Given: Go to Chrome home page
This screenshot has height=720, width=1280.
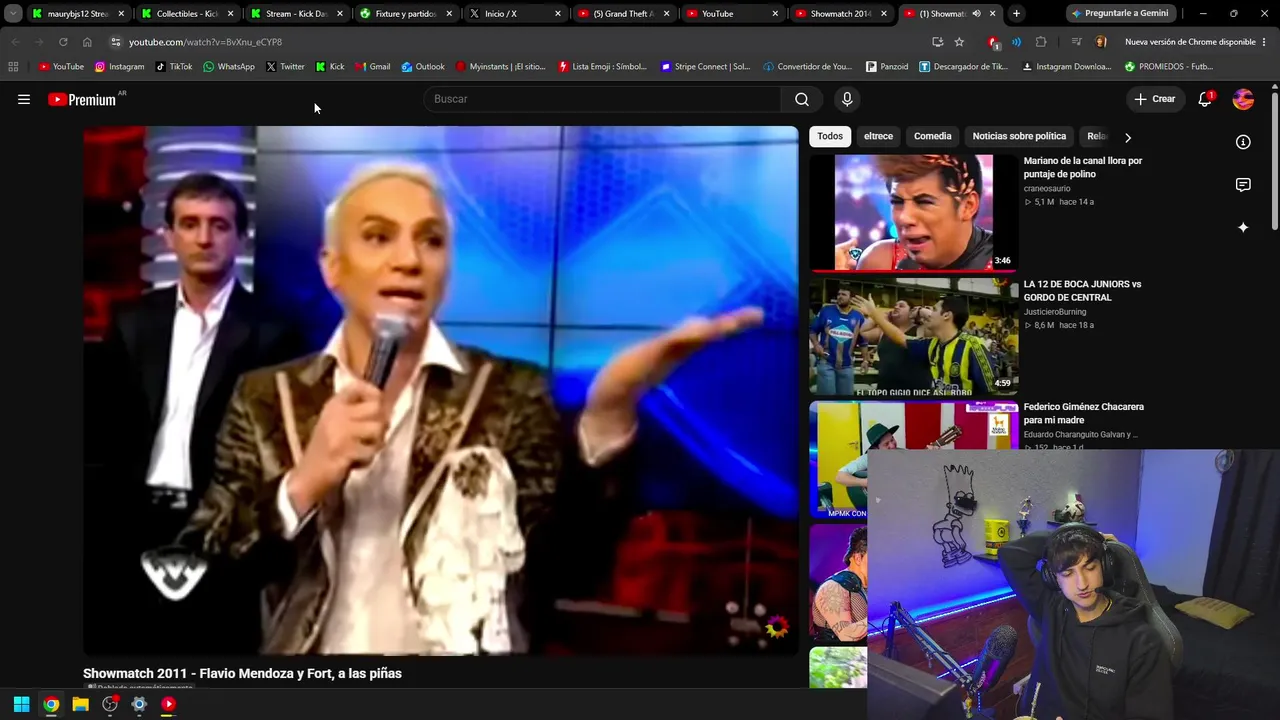Looking at the screenshot, I should (87, 42).
